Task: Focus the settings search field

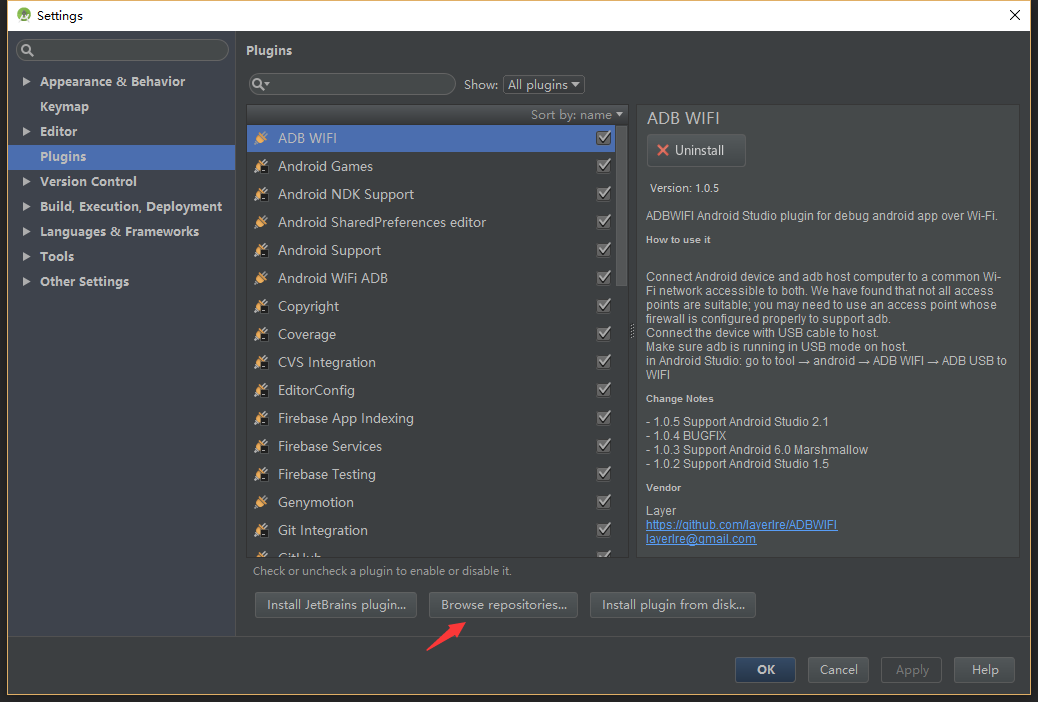Action: coord(122,50)
